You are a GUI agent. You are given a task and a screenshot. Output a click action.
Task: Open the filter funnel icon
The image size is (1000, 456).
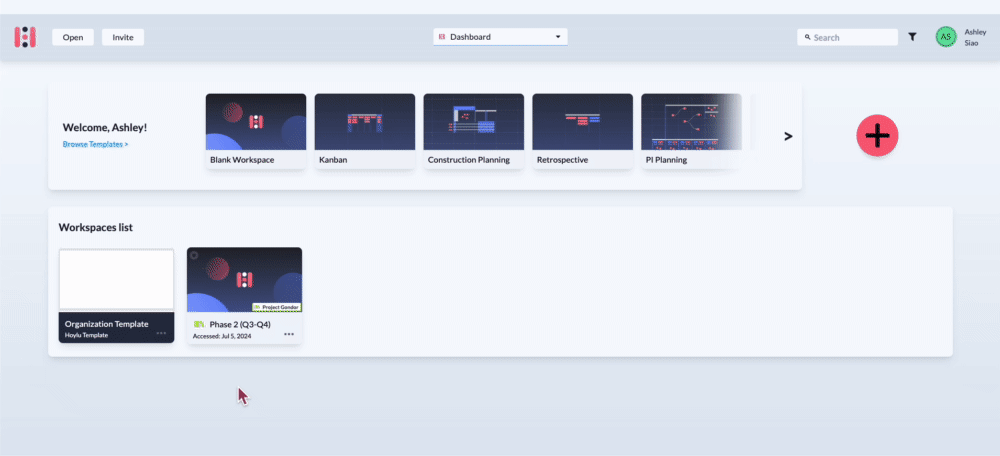click(x=913, y=37)
